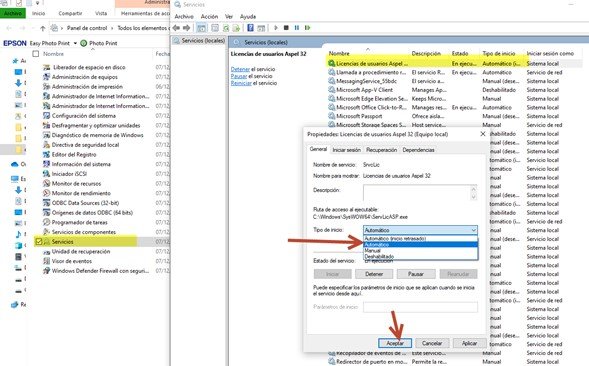This screenshot has height=366, width=589.
Task: Click the Export list toolbar icon
Action: coord(236,28)
